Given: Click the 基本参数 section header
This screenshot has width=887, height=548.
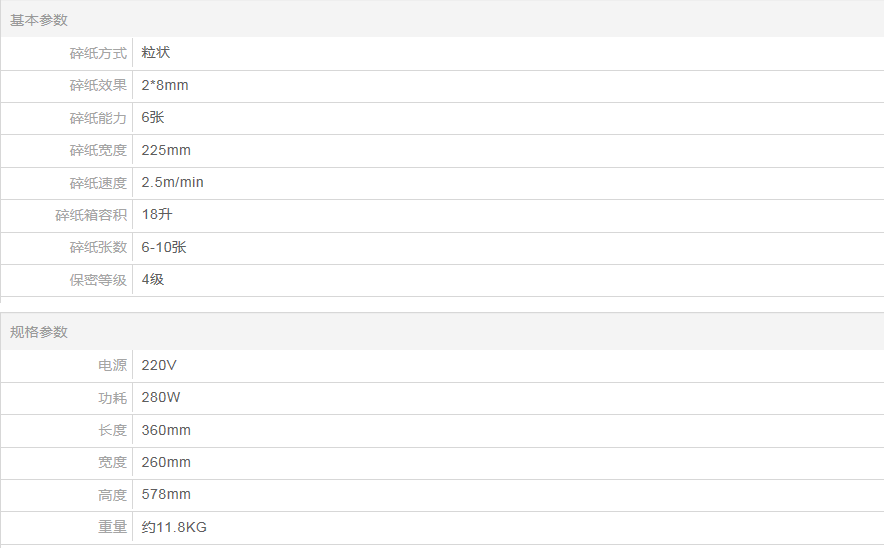Looking at the screenshot, I should point(39,20).
